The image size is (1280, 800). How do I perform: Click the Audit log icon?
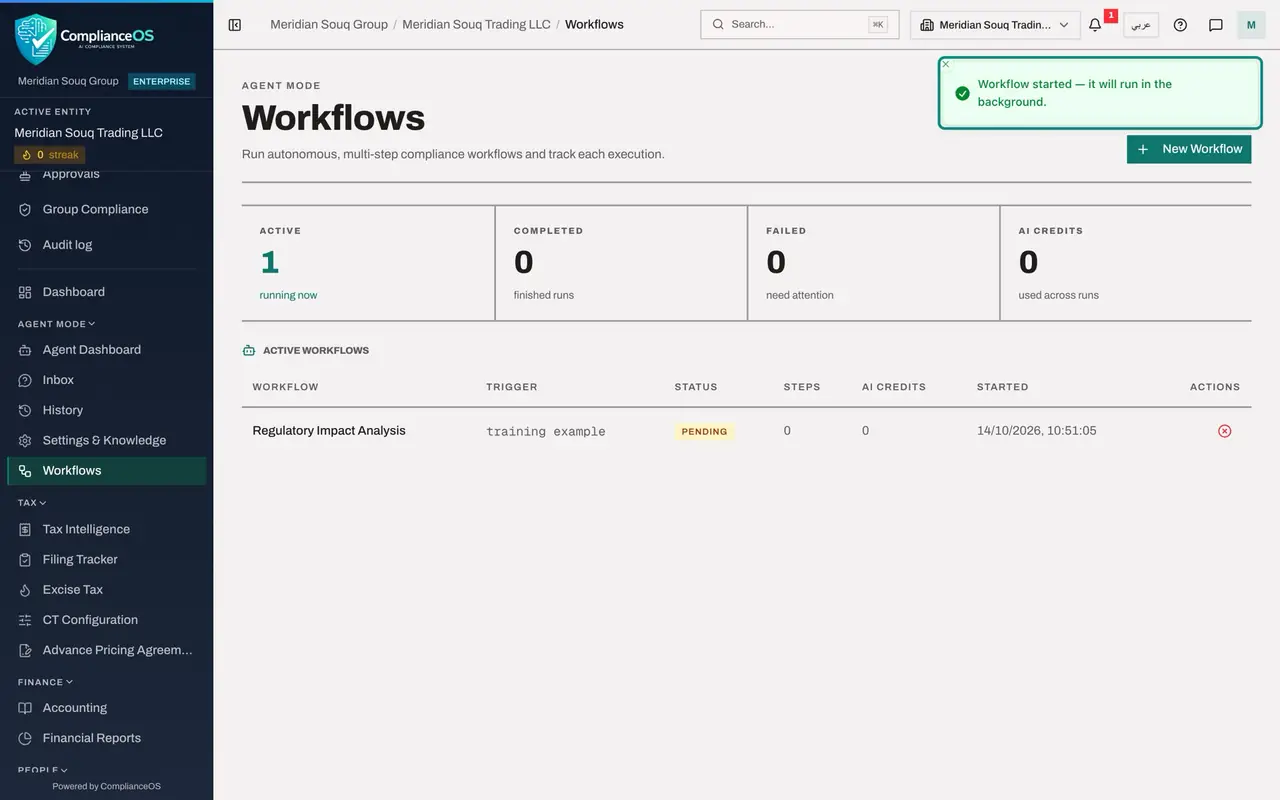pyautogui.click(x=25, y=245)
